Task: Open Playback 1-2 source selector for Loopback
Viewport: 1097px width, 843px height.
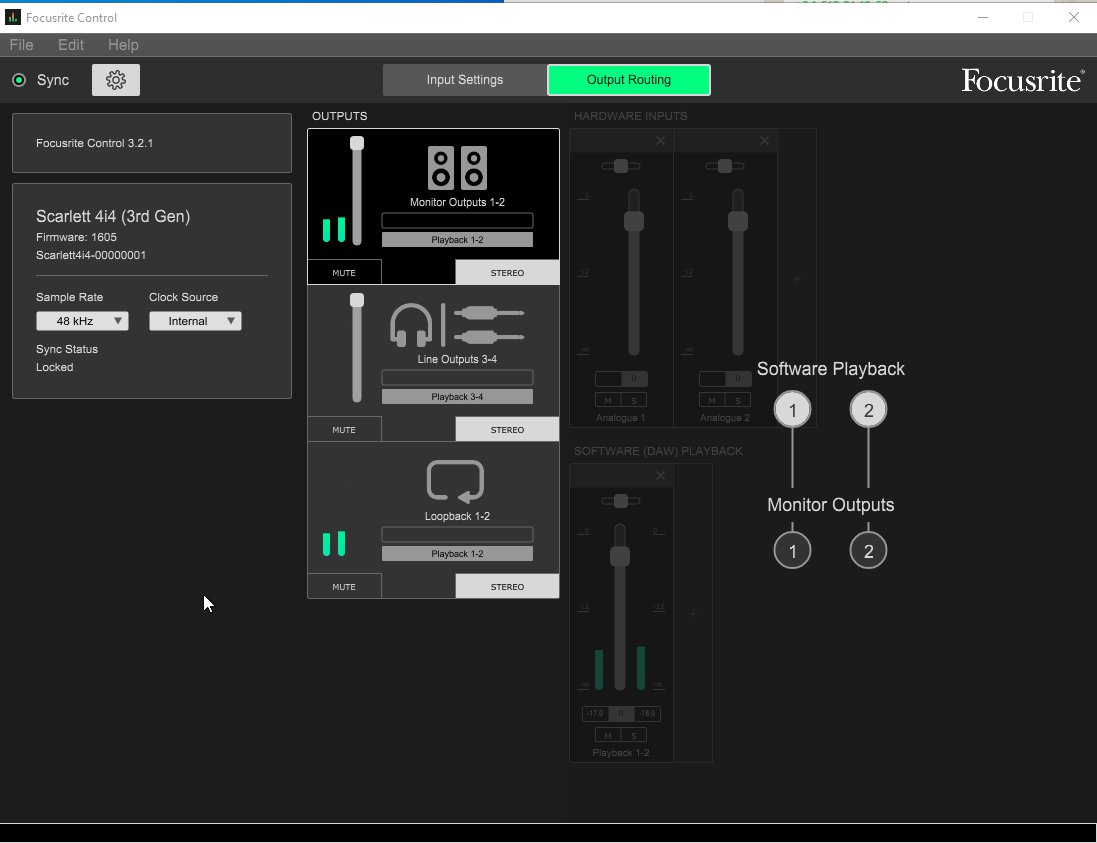Action: coord(457,553)
